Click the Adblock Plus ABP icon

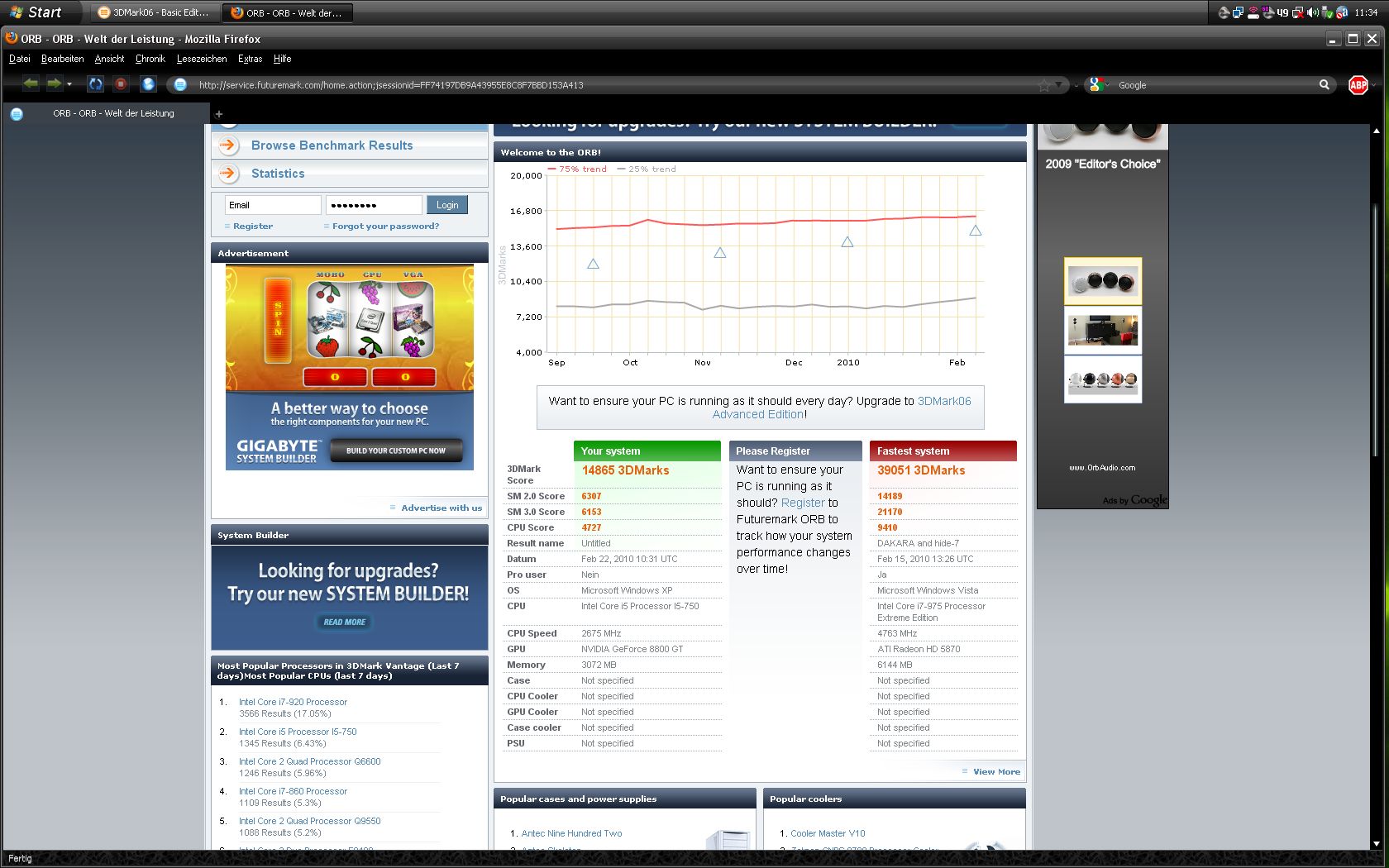click(1358, 85)
